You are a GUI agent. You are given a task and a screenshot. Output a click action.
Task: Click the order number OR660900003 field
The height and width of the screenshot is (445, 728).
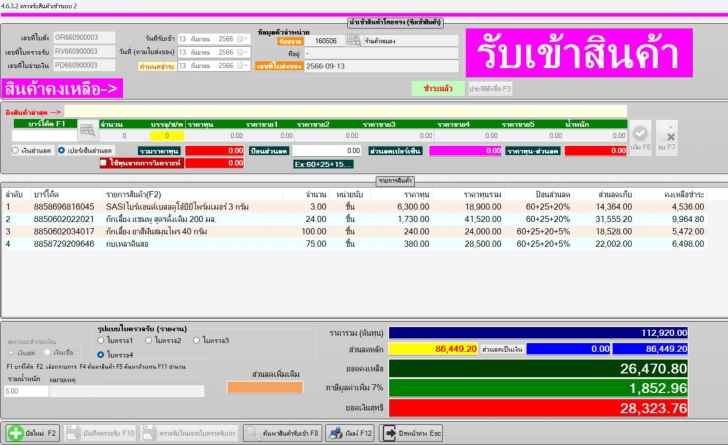tap(84, 37)
